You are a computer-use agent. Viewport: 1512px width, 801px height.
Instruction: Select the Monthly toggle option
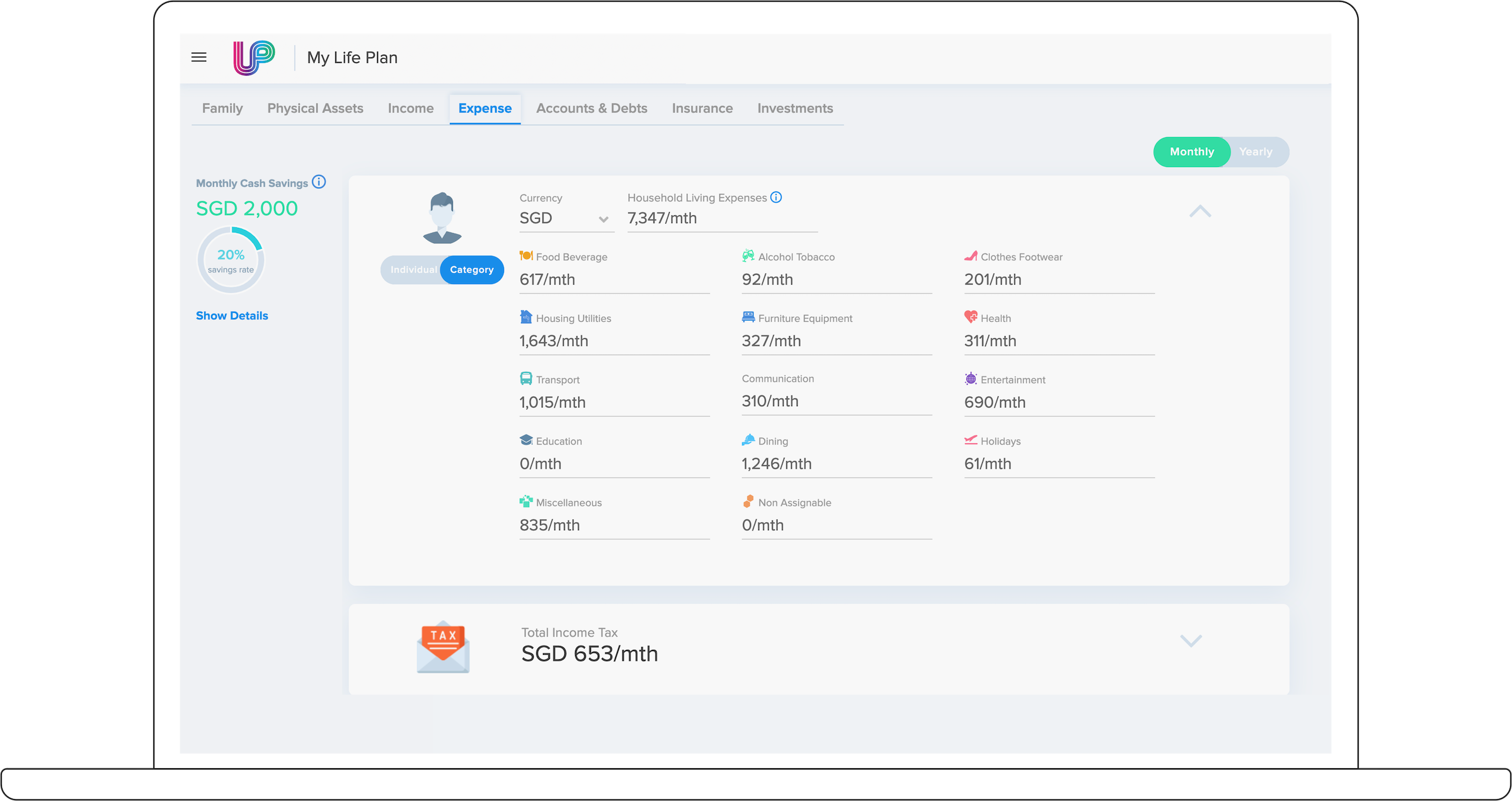(1191, 152)
